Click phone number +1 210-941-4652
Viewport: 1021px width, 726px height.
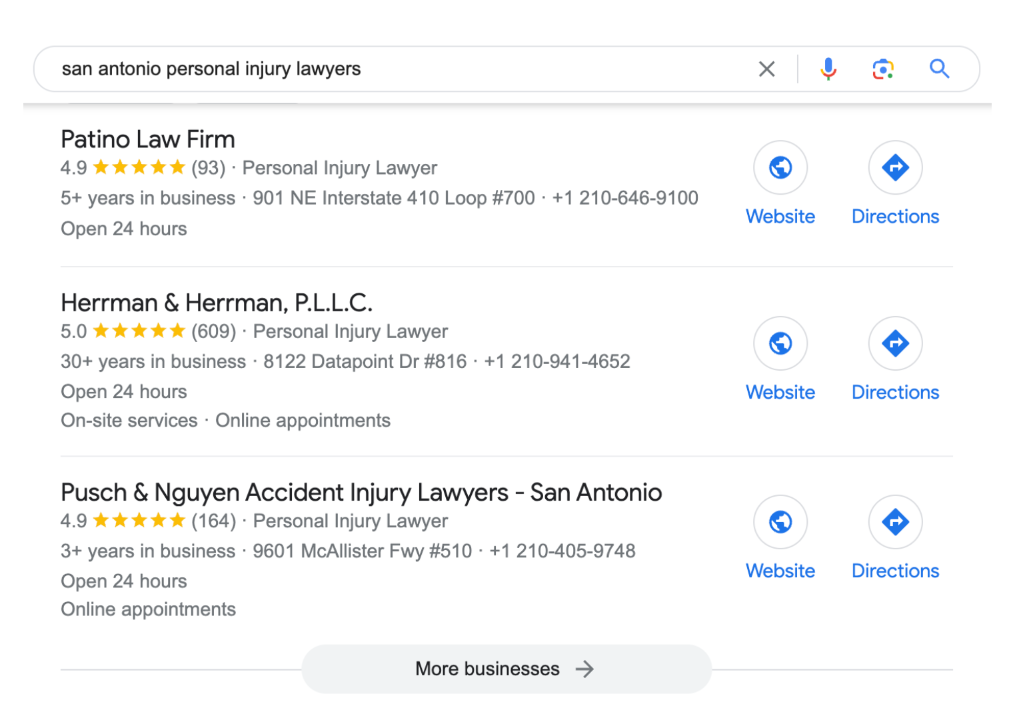point(557,361)
